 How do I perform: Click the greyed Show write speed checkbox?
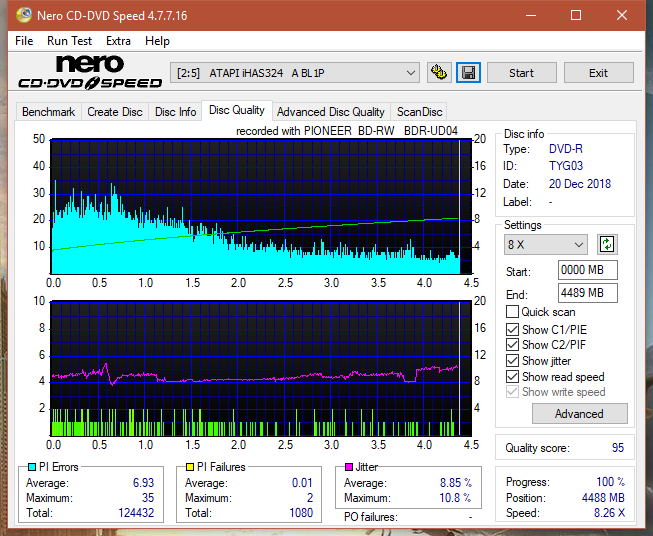(x=512, y=392)
